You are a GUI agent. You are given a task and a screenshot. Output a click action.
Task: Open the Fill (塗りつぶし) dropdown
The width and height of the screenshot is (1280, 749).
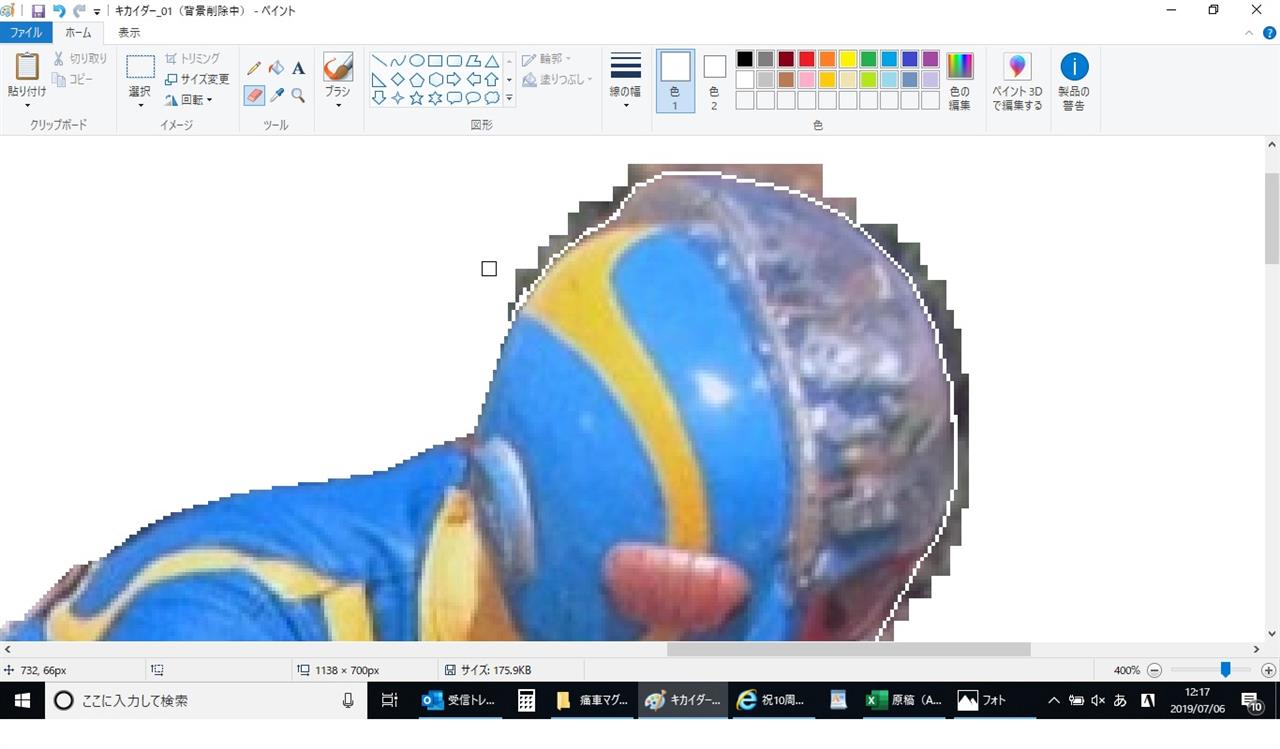tap(558, 79)
